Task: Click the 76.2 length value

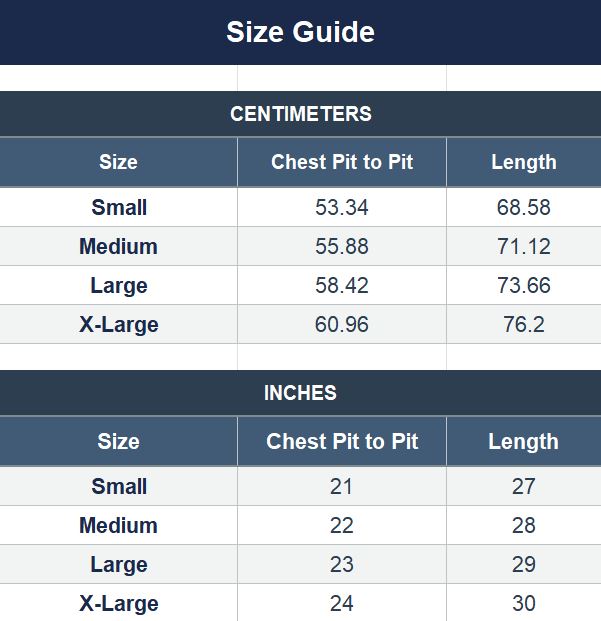Action: (523, 324)
